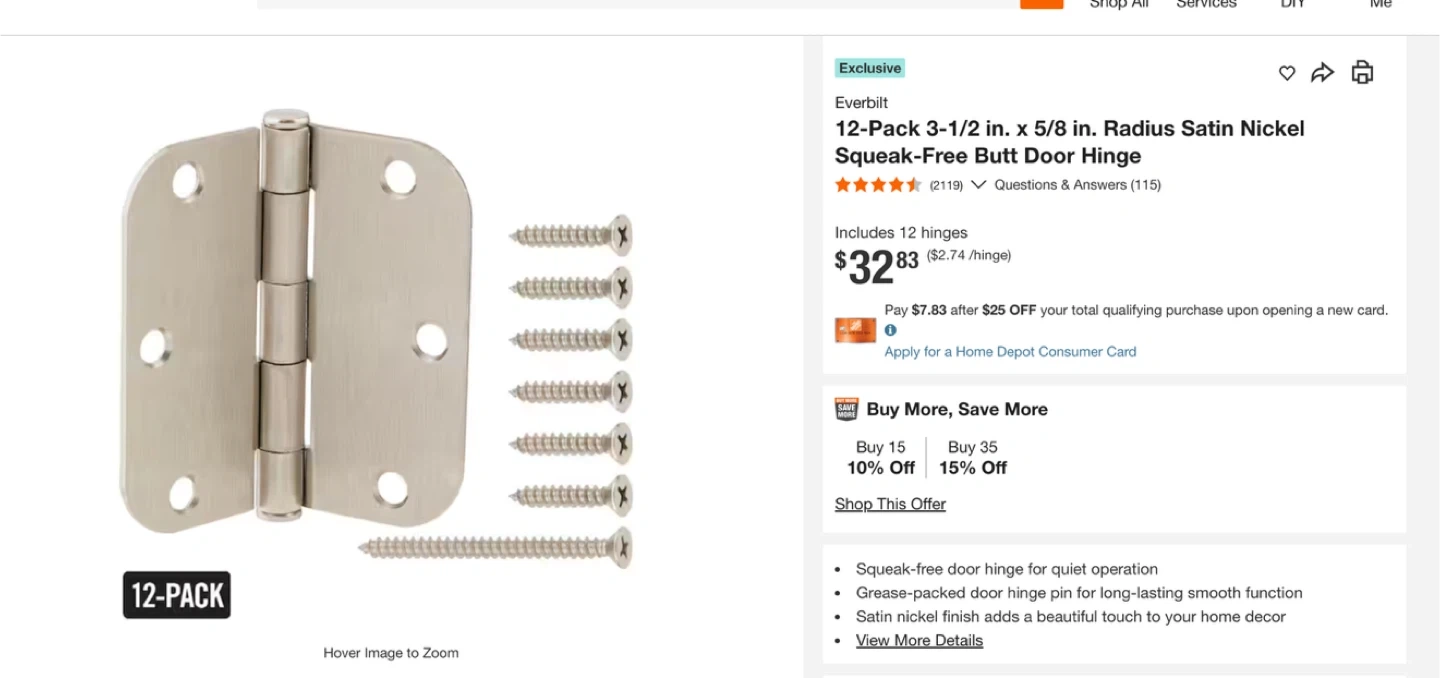This screenshot has height=678, width=1440.
Task: Click the blue info icon near card offer
Action: [890, 330]
